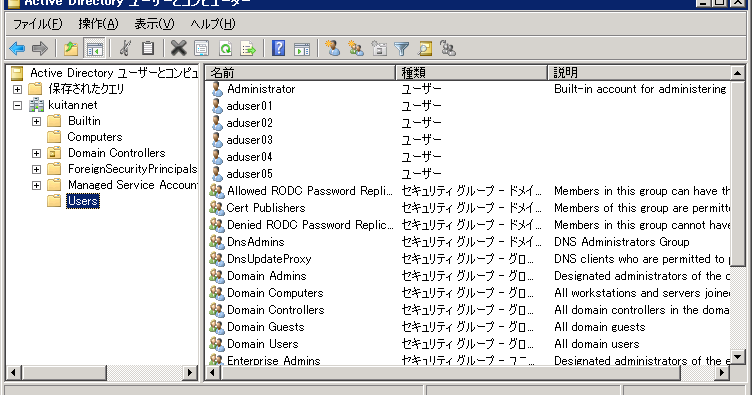Select DnsAdmins group entry
Viewport: 752px width, 395px height.
[256, 242]
